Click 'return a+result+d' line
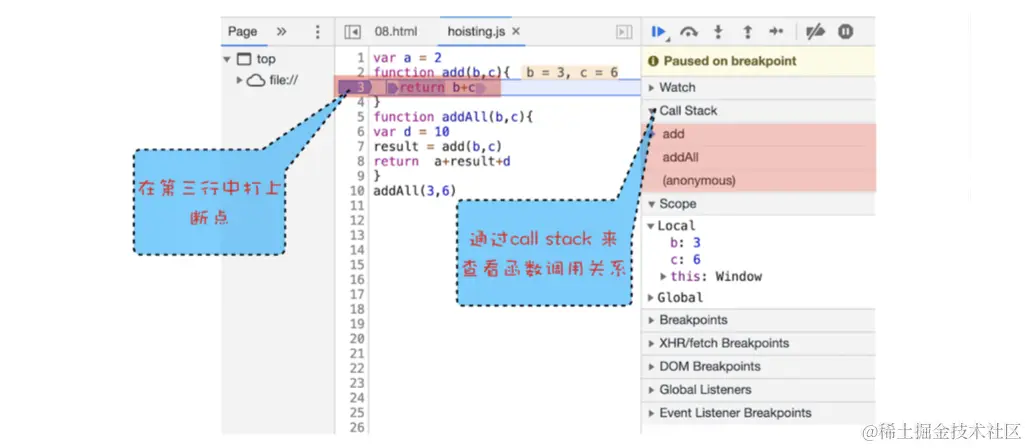The image size is (1028, 448). tap(442, 161)
